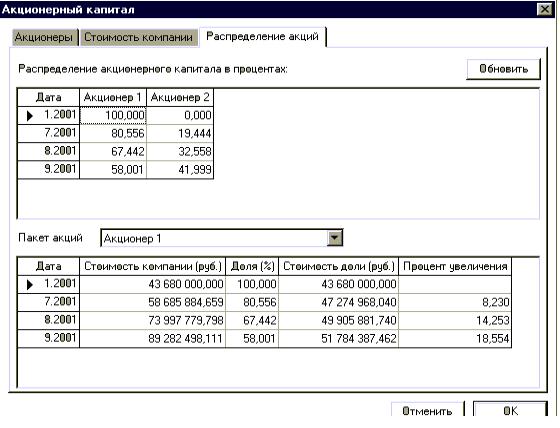This screenshot has height=428, width=560.
Task: Click percent increase 14,253
Action: (455, 320)
